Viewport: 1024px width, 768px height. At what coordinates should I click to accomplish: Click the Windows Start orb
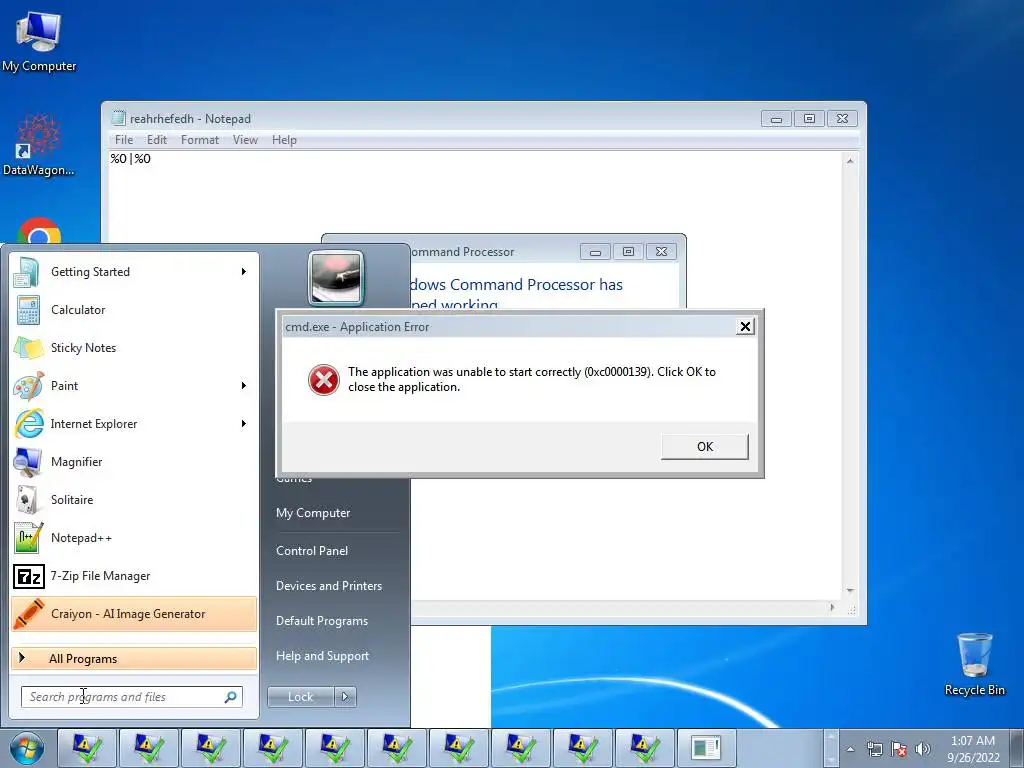[27, 748]
